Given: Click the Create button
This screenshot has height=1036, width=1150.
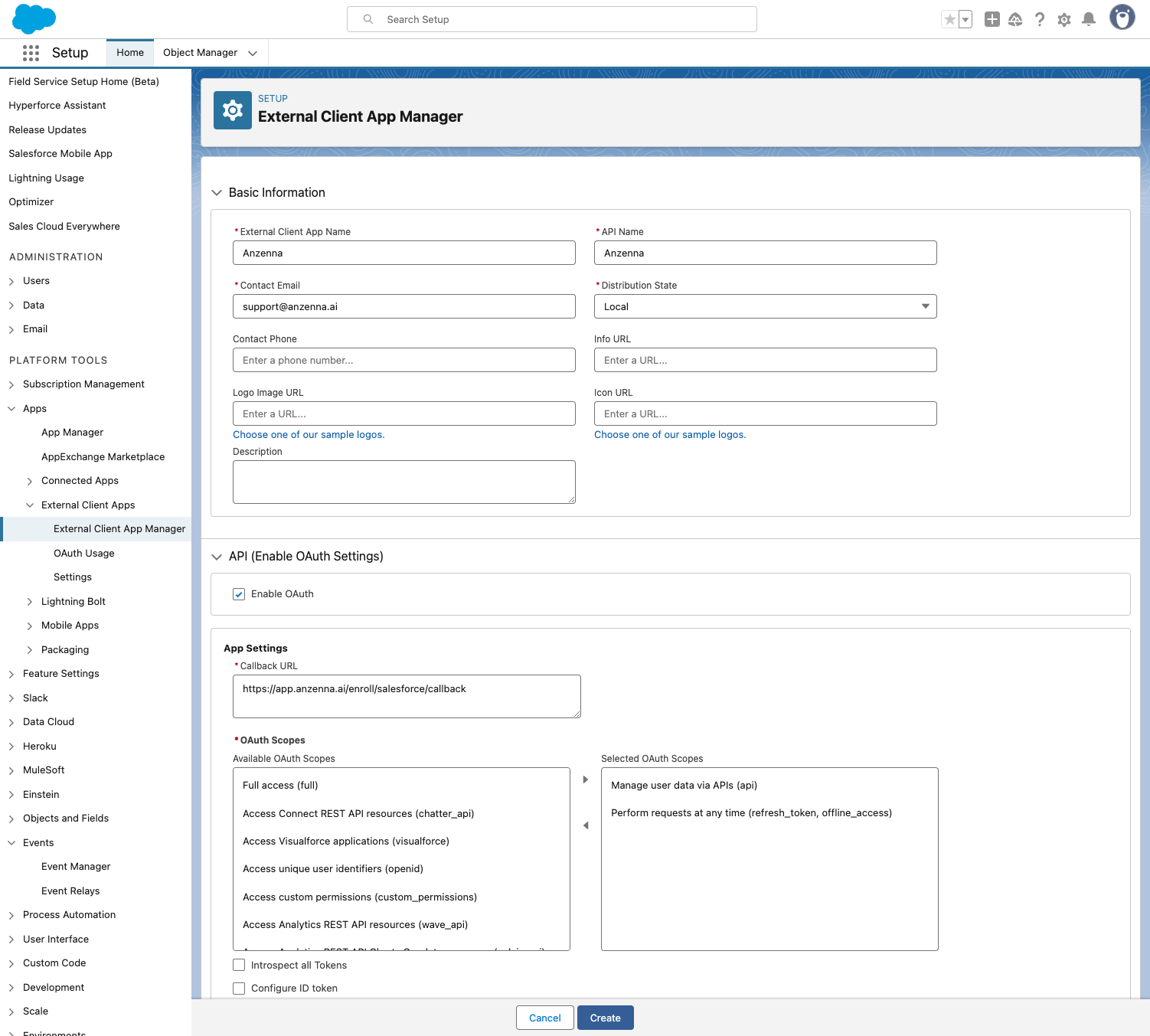Looking at the screenshot, I should 605,1018.
